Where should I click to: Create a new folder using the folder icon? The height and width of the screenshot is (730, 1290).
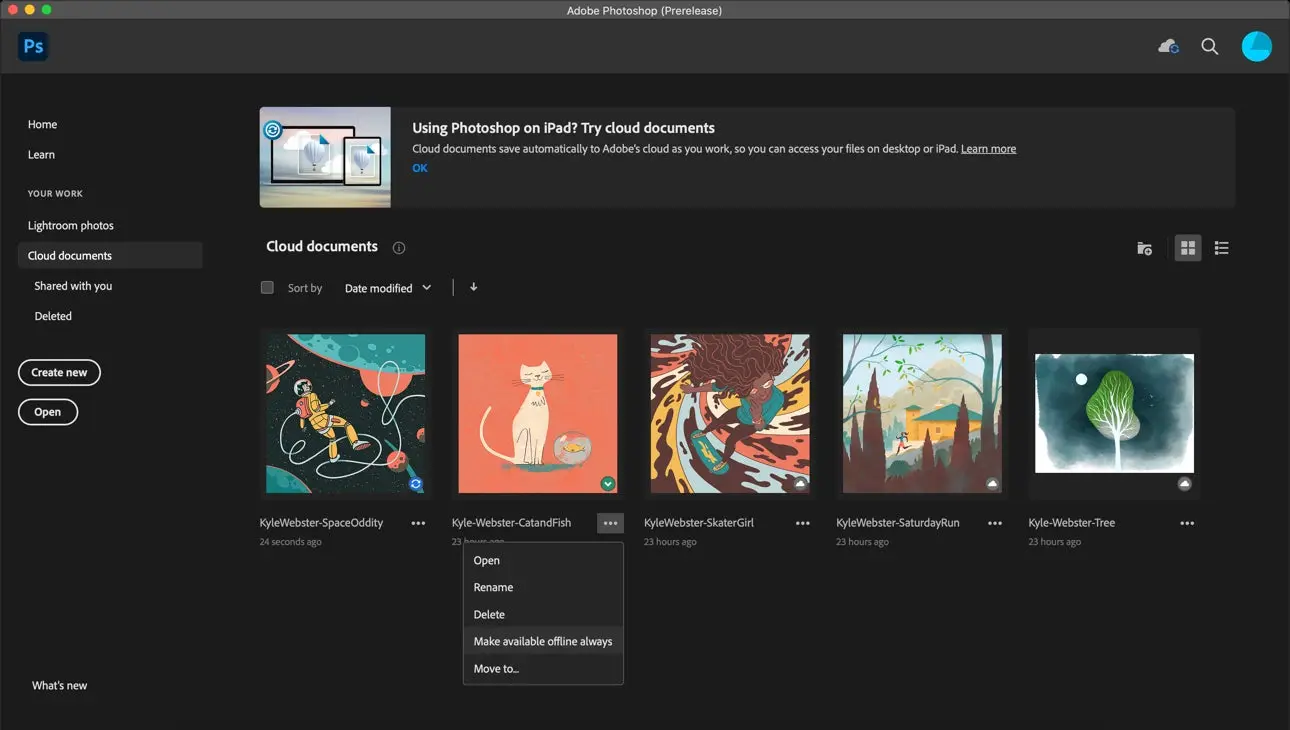[1144, 247]
